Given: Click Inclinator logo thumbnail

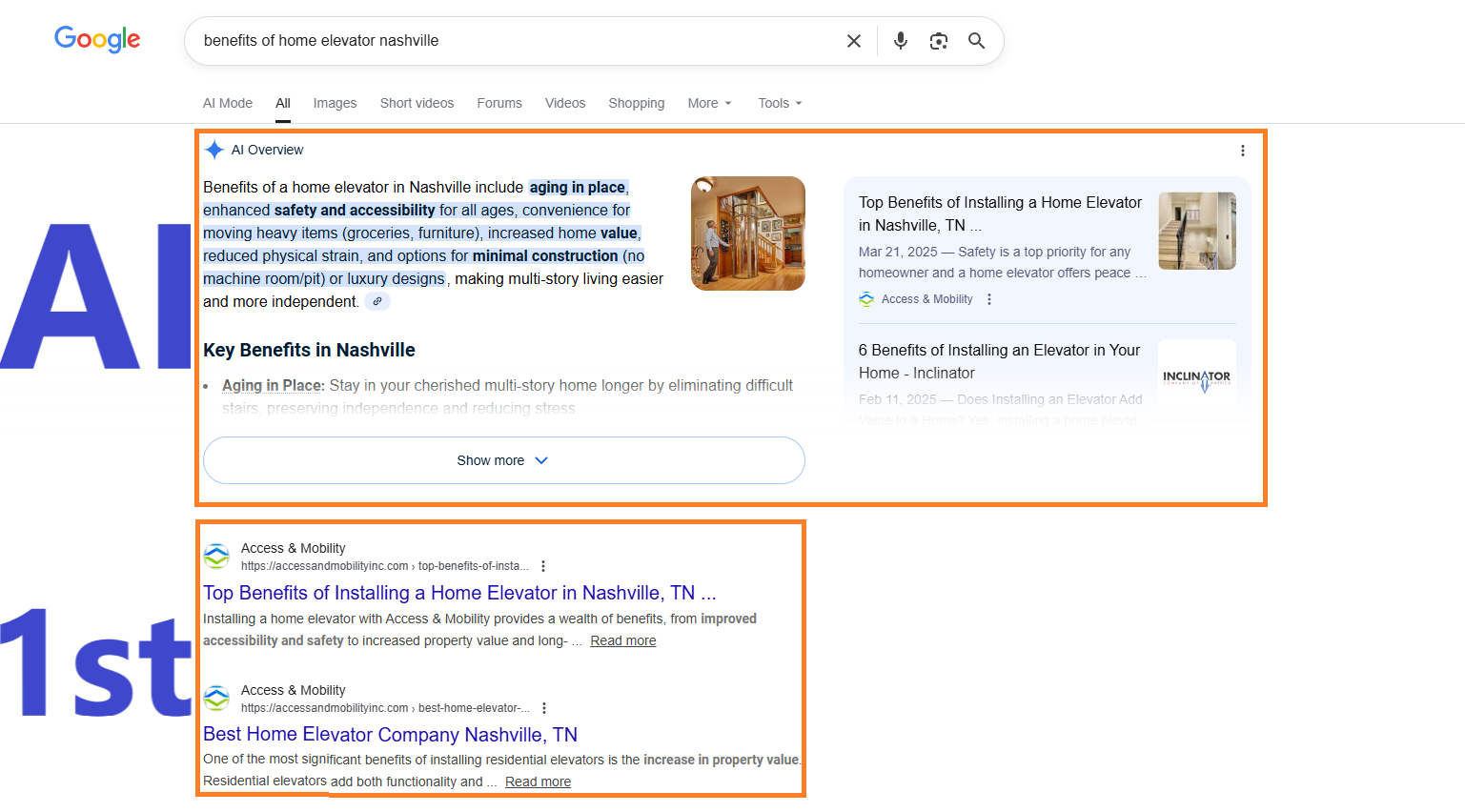Looking at the screenshot, I should click(1197, 376).
